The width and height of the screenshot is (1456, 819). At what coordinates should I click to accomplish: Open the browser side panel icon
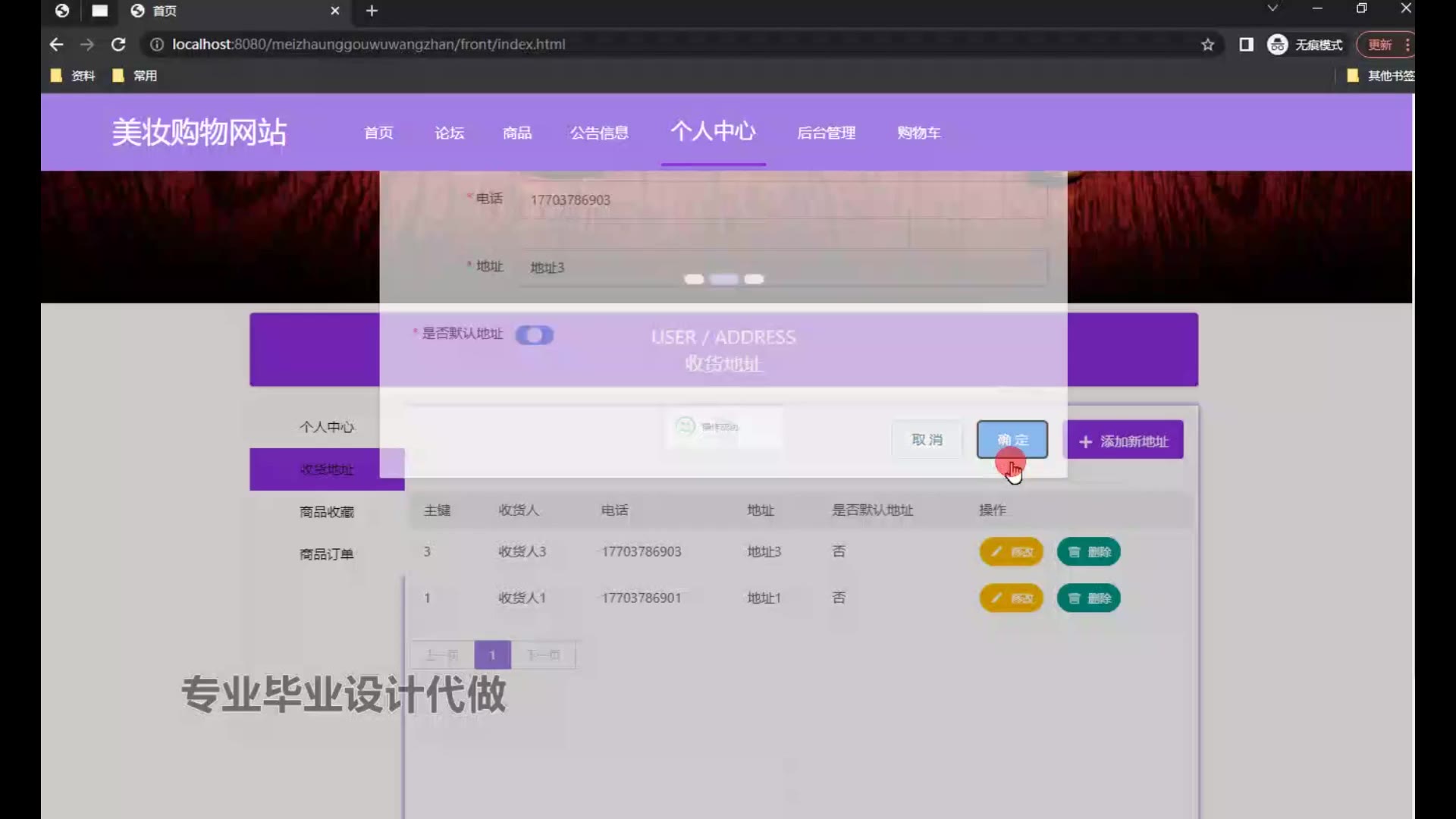point(1246,45)
